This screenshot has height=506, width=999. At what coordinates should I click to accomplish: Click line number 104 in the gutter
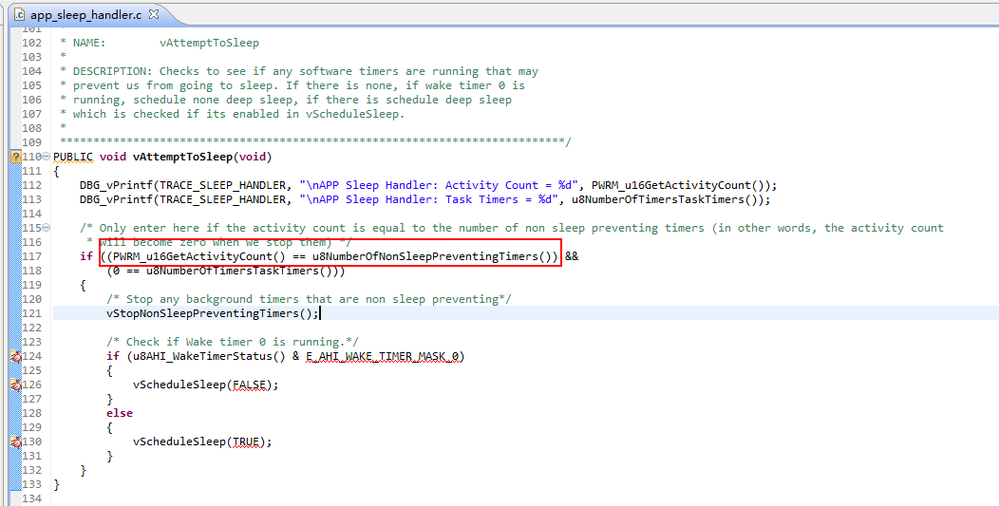click(32, 71)
